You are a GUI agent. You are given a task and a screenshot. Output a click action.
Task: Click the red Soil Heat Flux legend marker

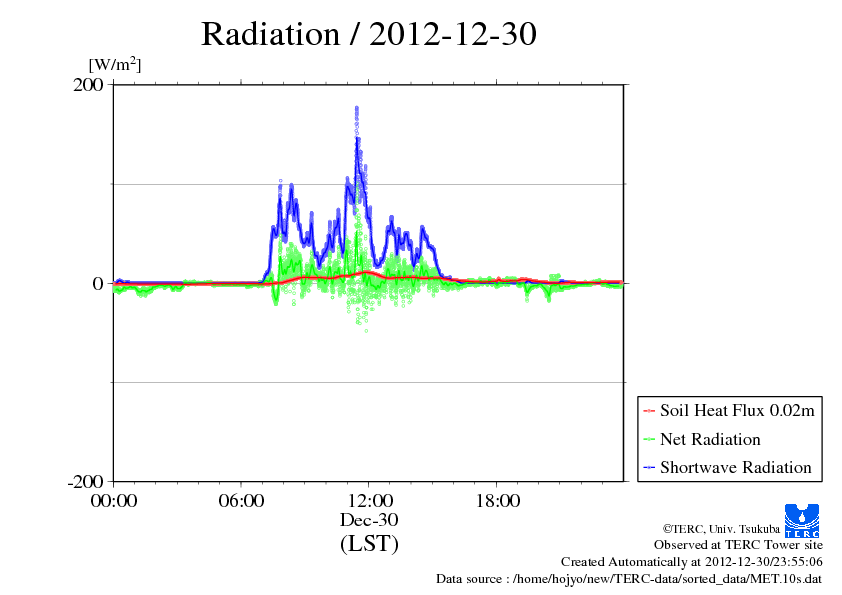pos(649,411)
